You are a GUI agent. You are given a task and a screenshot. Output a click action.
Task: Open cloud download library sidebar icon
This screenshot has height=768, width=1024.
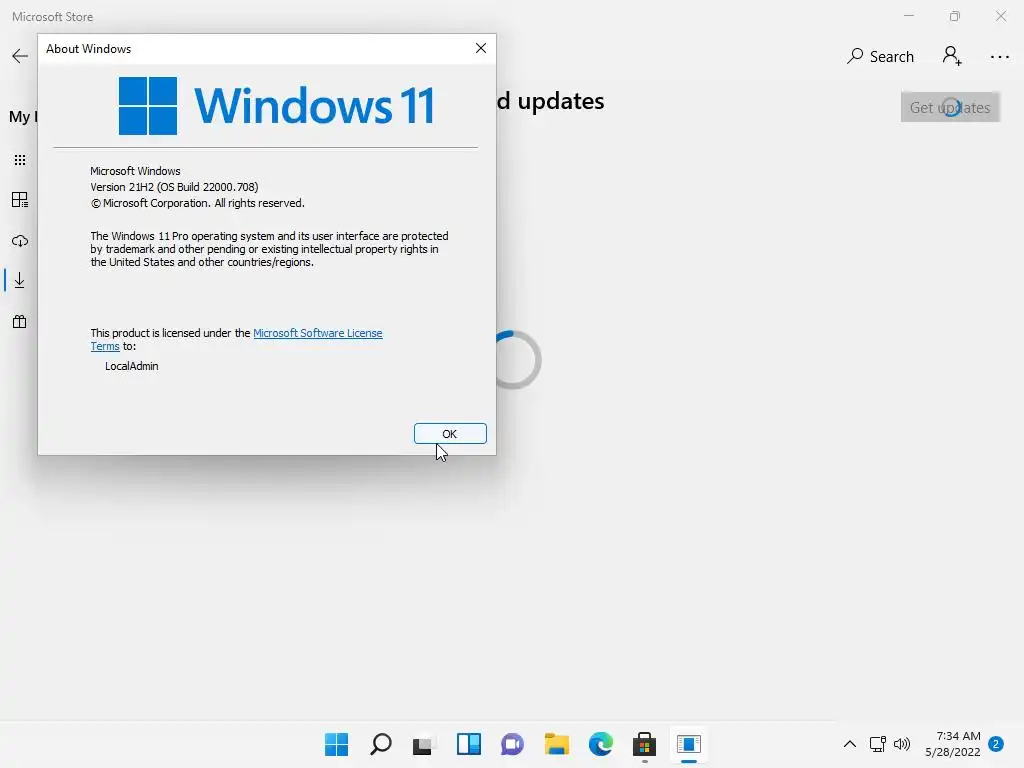[20, 241]
